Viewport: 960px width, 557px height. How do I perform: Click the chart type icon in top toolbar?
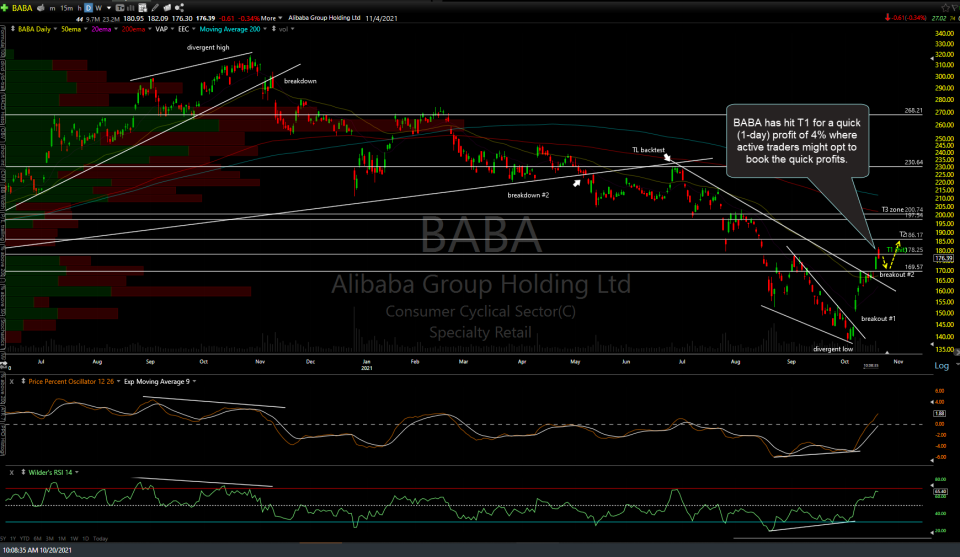119,8
